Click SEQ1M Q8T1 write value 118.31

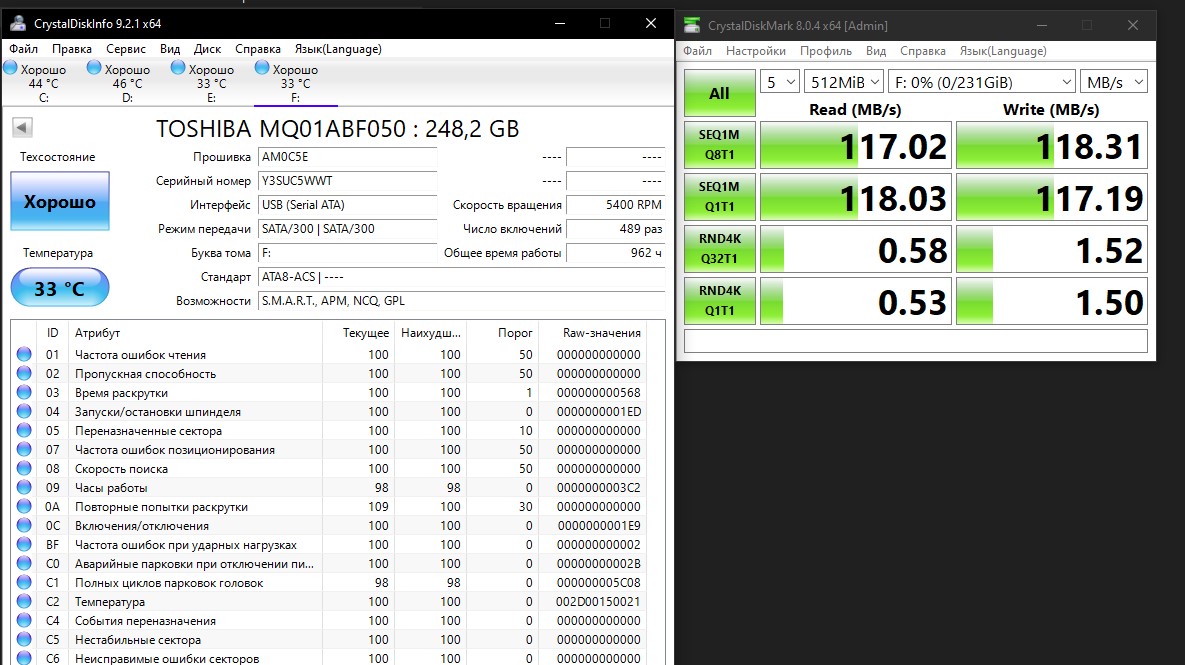pos(1052,145)
